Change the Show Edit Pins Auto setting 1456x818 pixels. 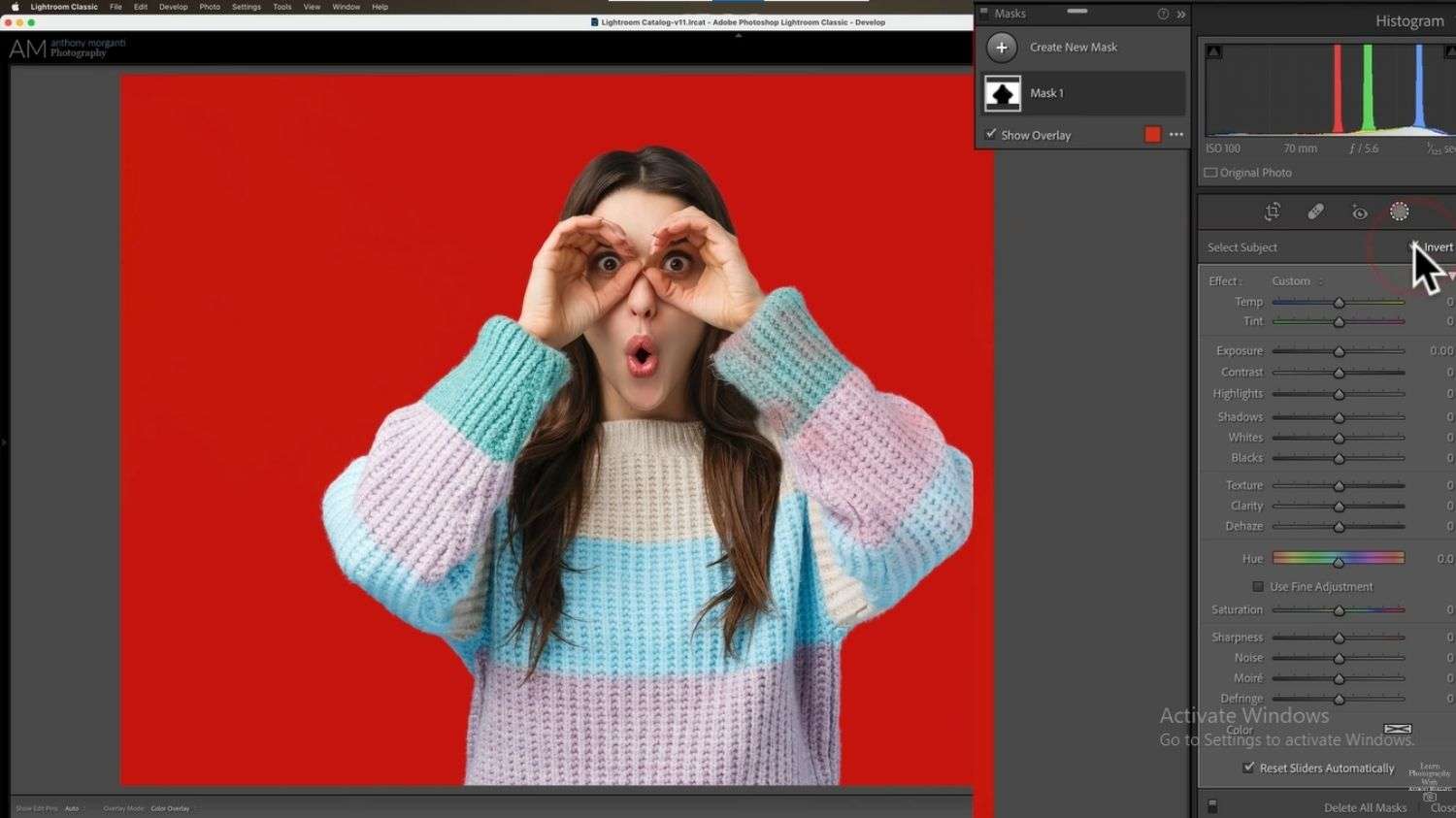tap(72, 807)
